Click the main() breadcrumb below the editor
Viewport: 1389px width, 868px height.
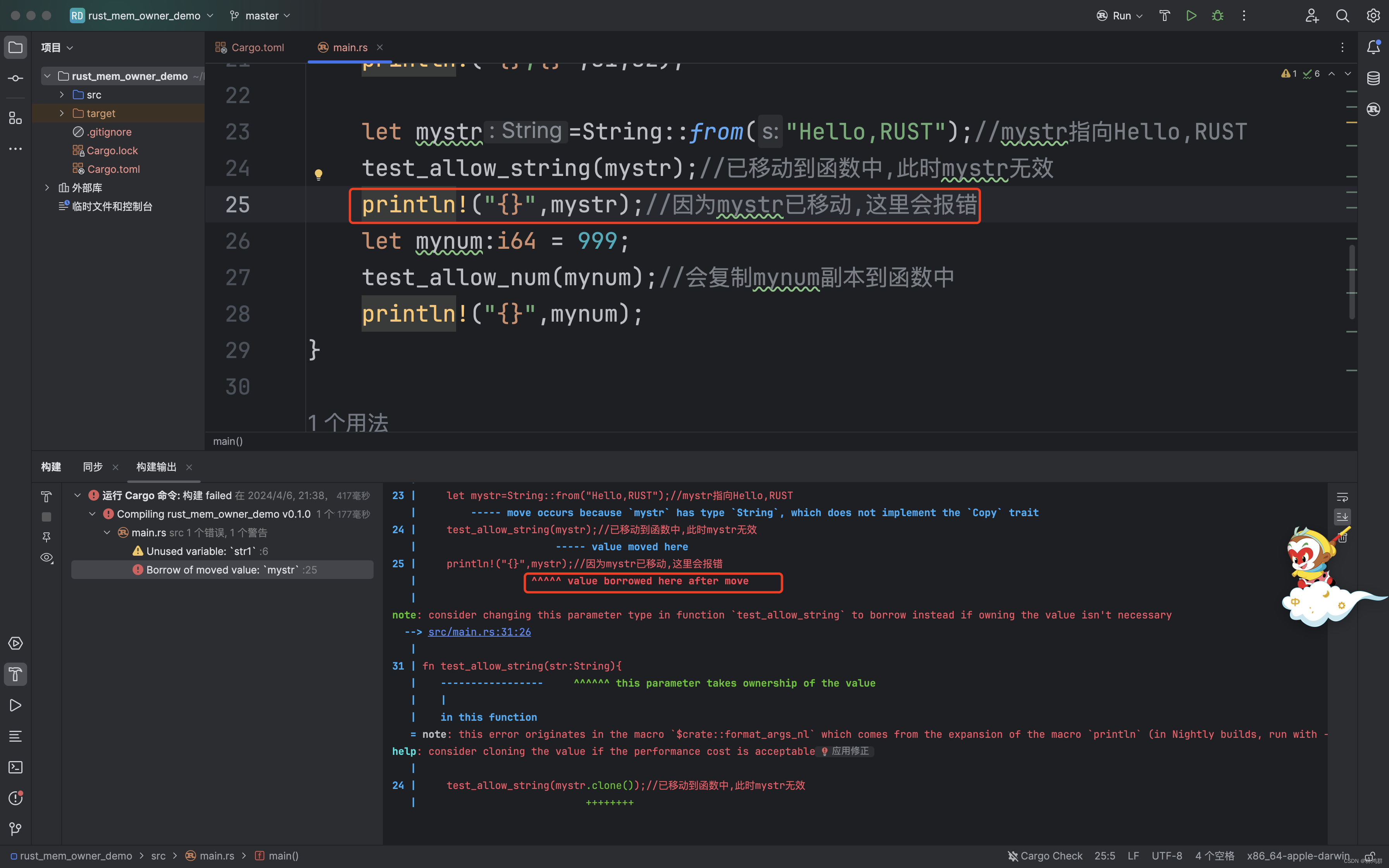click(x=228, y=441)
